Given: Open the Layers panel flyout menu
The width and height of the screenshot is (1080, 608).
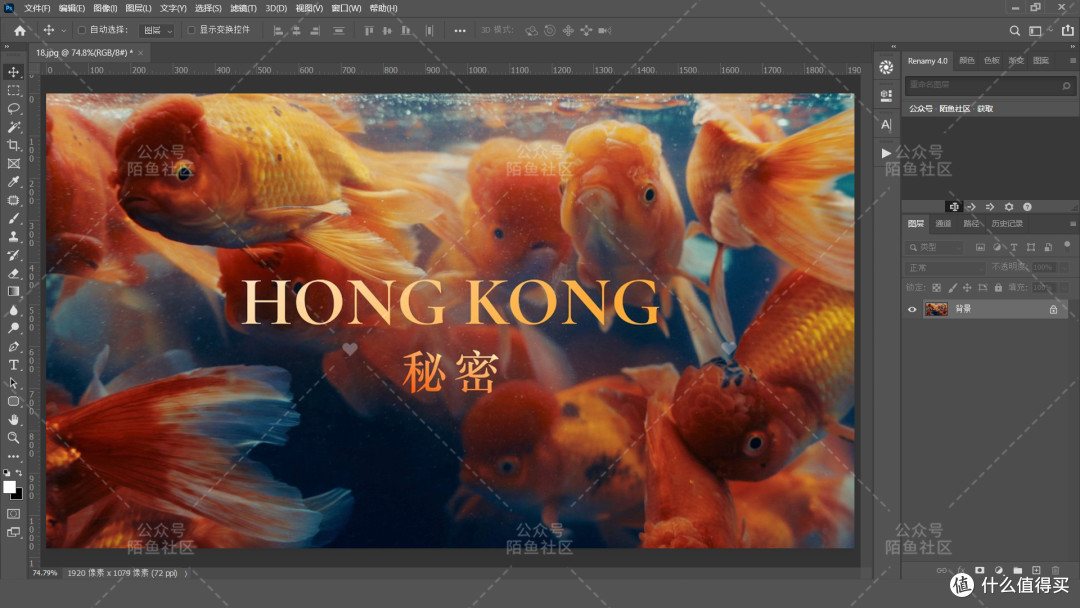Looking at the screenshot, I should pyautogui.click(x=1072, y=224).
